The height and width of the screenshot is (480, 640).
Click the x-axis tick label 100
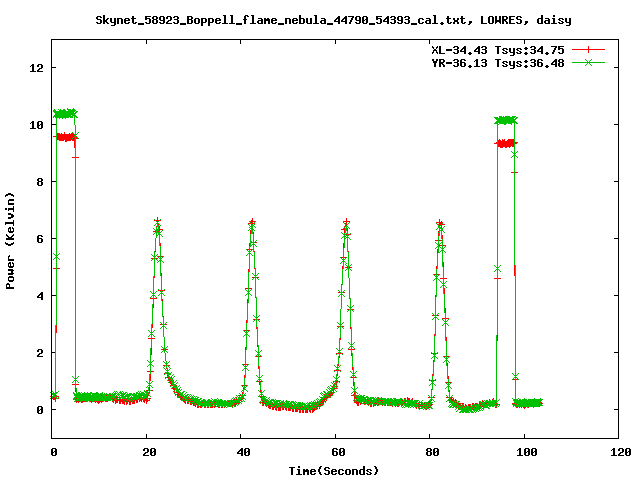pyautogui.click(x=527, y=452)
